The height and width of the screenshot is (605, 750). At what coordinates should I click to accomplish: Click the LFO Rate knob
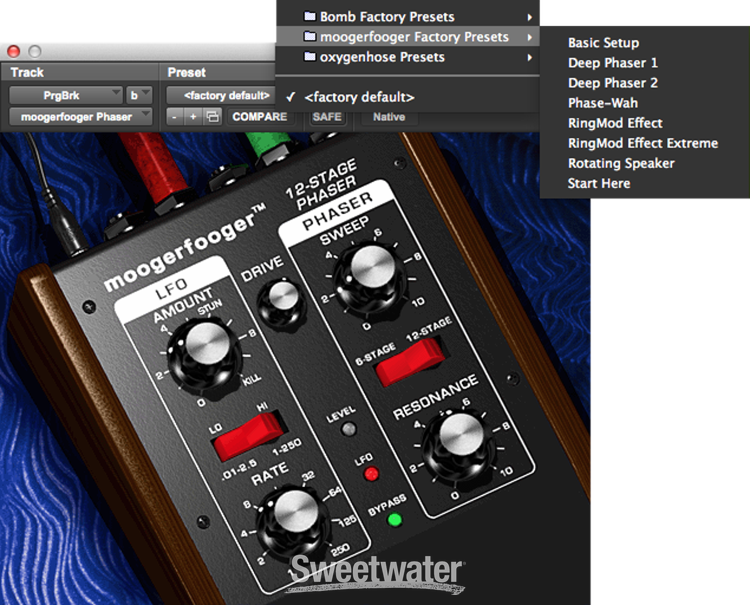[x=289, y=517]
